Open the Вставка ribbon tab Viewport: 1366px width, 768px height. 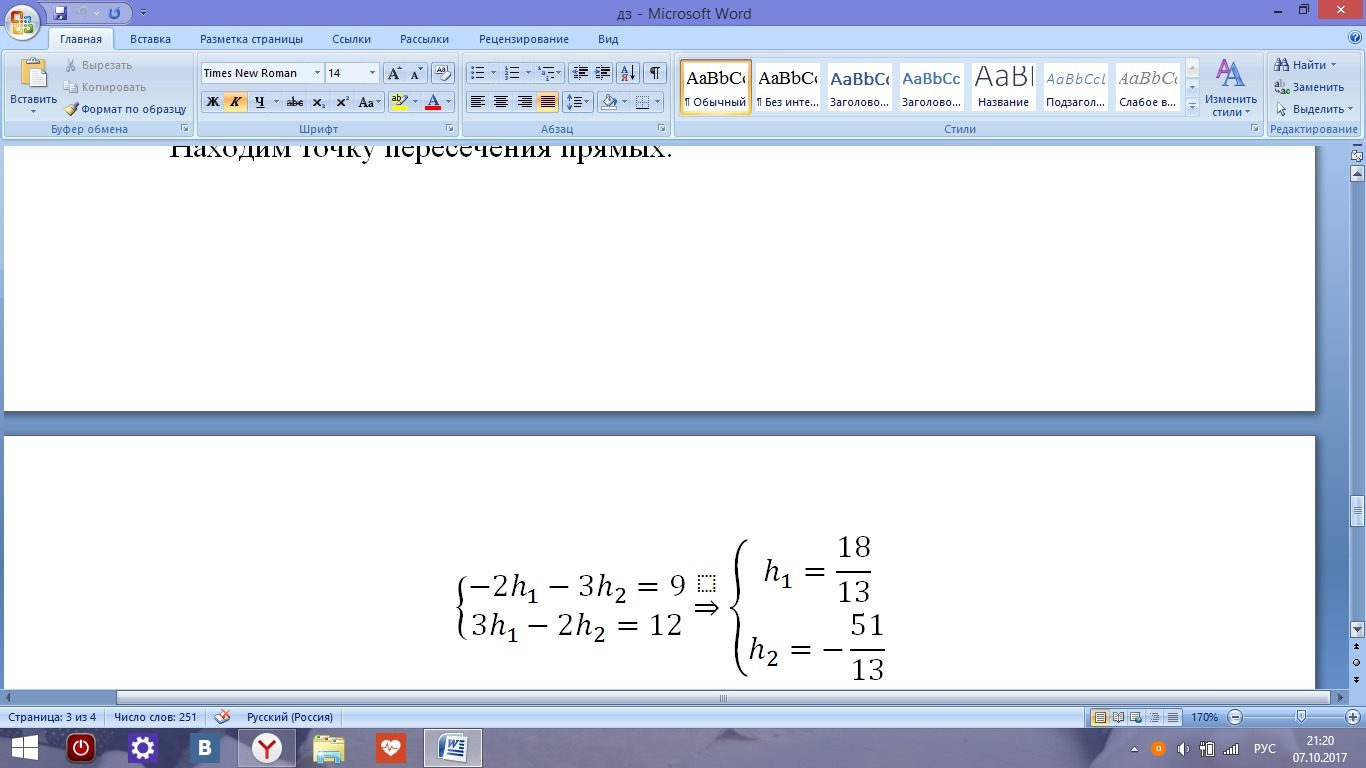(x=150, y=39)
